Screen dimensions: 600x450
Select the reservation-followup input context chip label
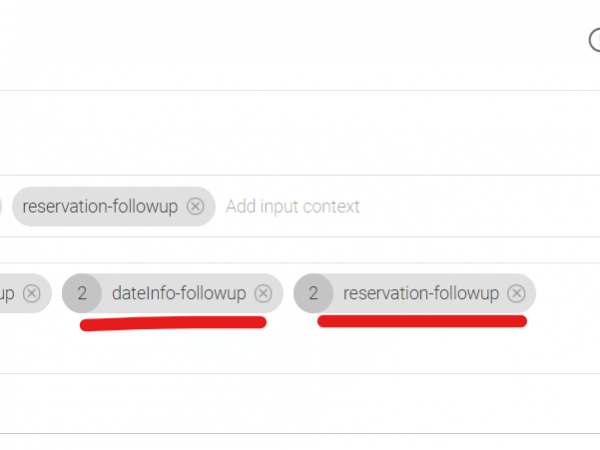[x=100, y=207]
